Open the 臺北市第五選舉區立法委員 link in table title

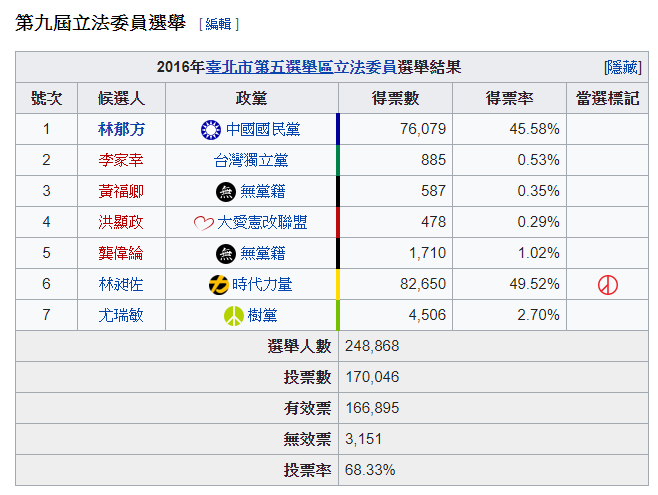click(x=301, y=67)
